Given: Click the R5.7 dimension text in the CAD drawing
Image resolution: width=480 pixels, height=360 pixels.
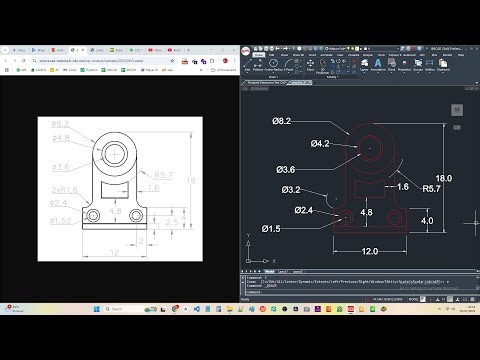Looking at the screenshot, I should pyautogui.click(x=432, y=189).
